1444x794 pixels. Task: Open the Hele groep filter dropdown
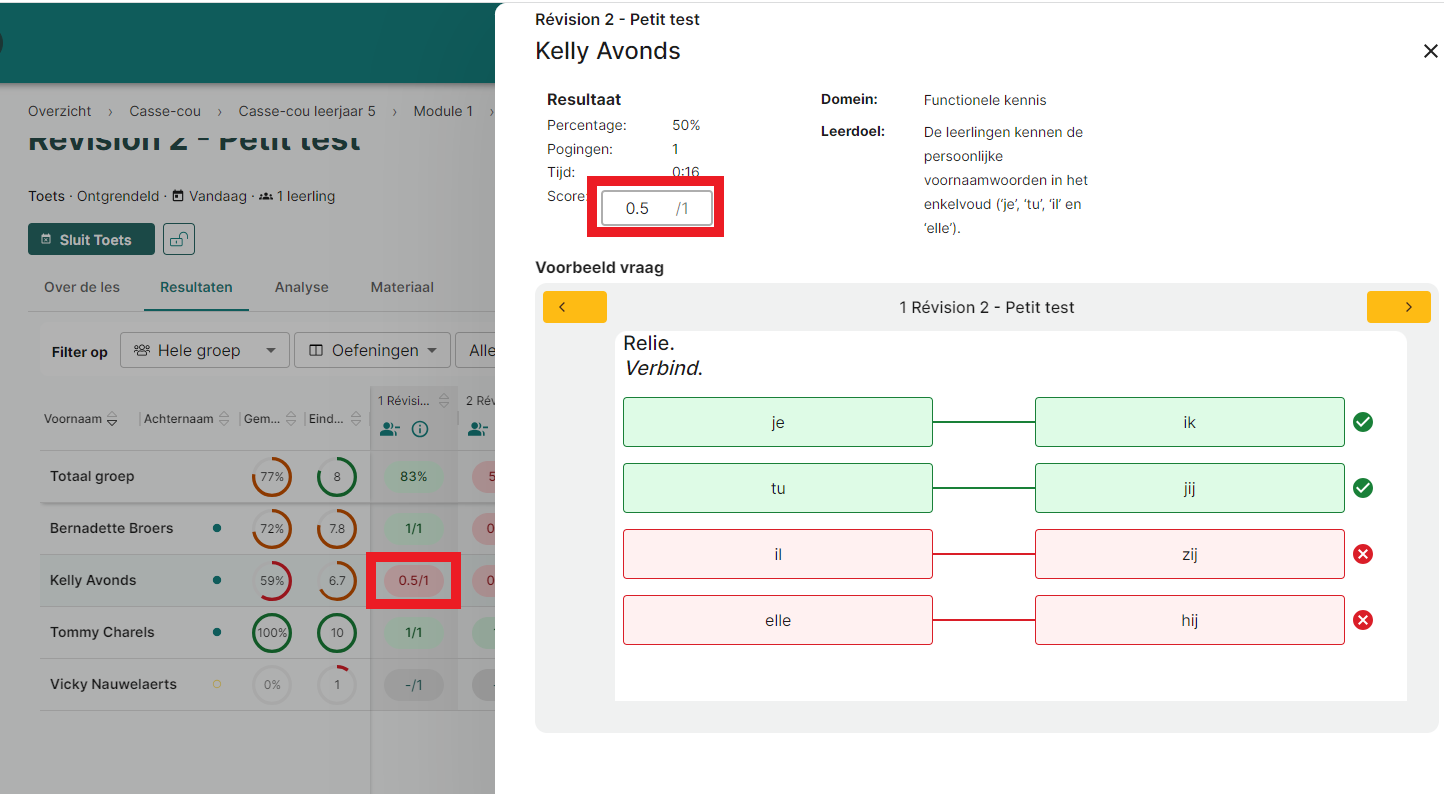click(204, 350)
